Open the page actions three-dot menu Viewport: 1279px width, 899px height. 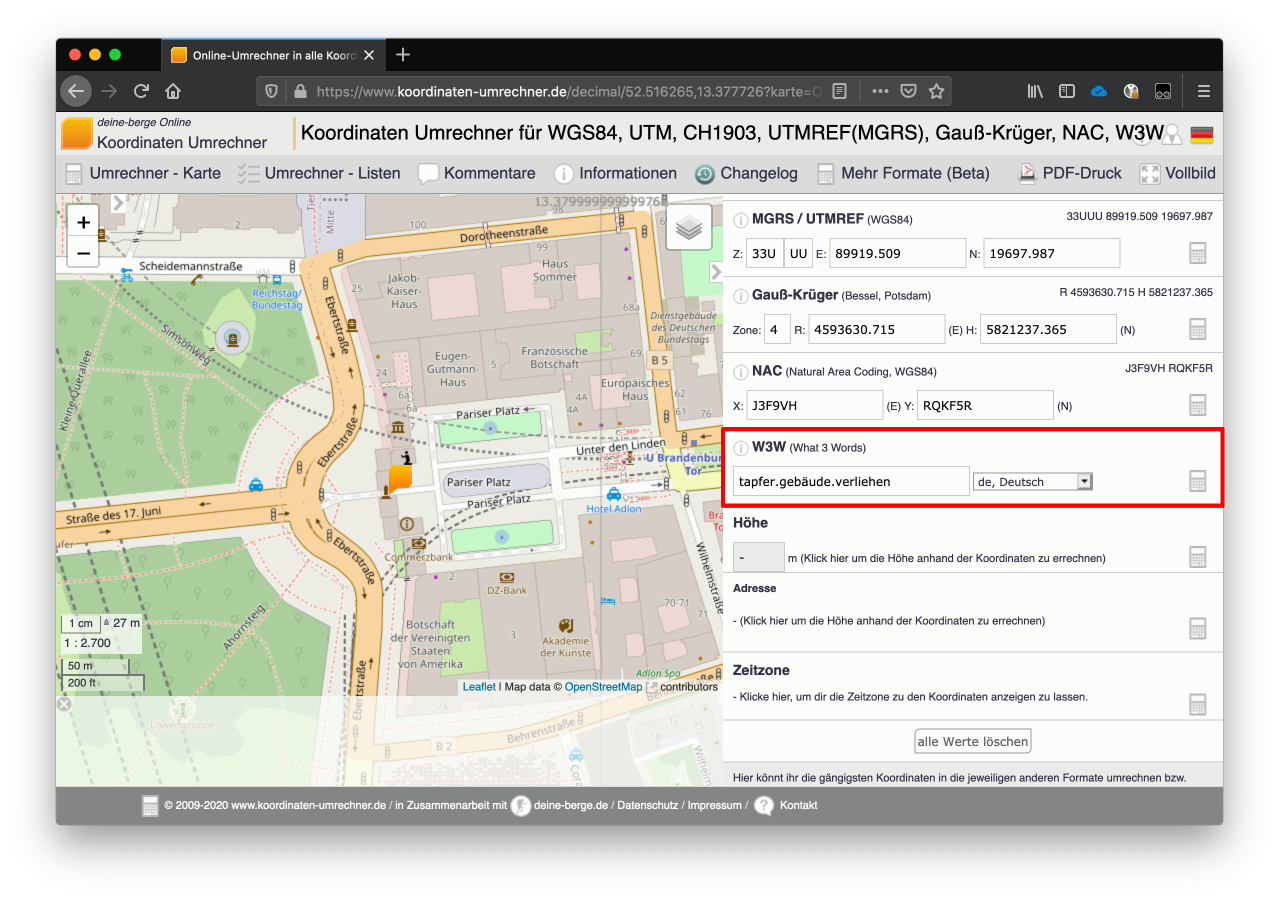[x=880, y=91]
